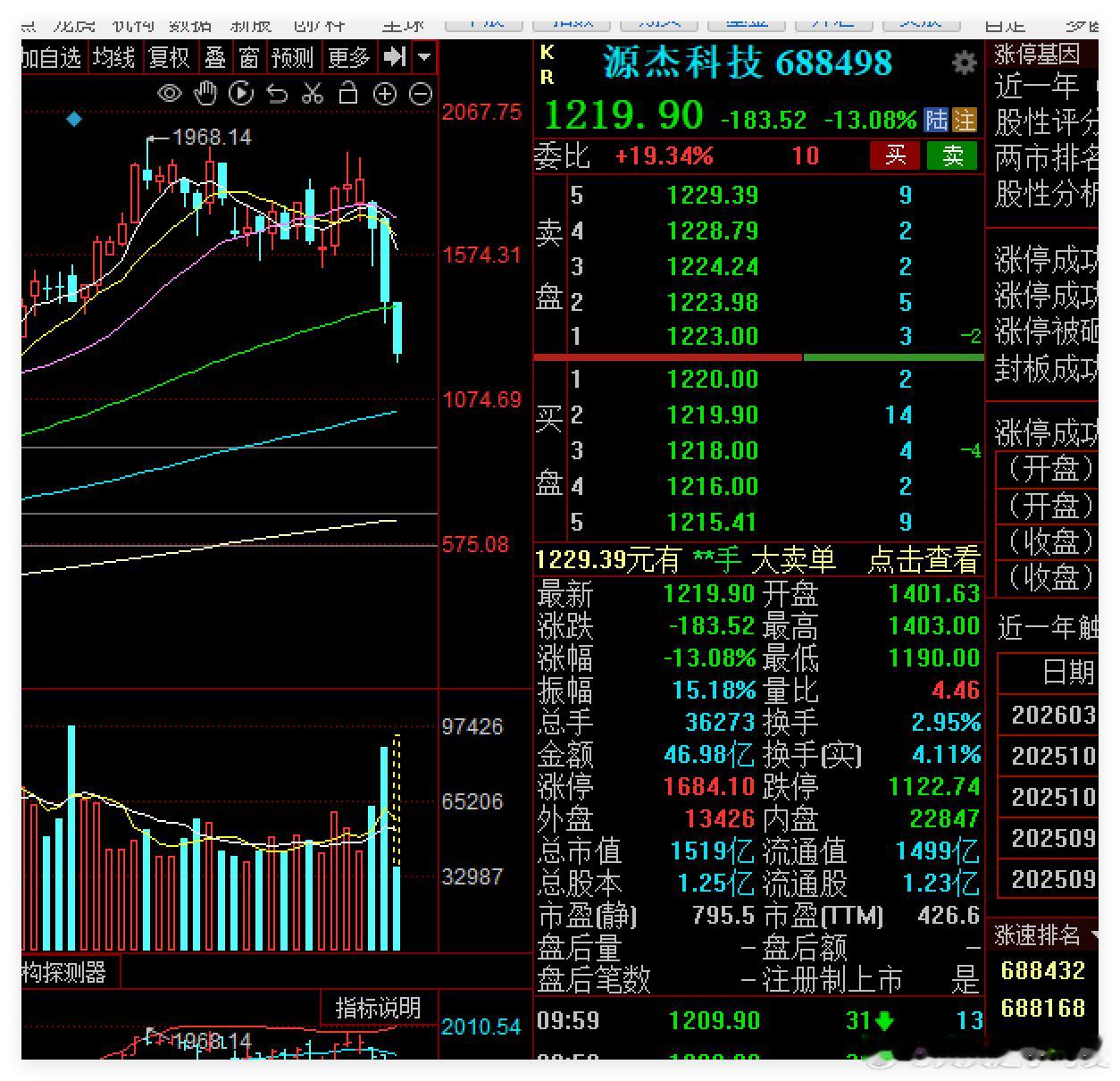Expand the 更多 more menu
Viewport: 1120px width, 1081px height.
coord(349,58)
